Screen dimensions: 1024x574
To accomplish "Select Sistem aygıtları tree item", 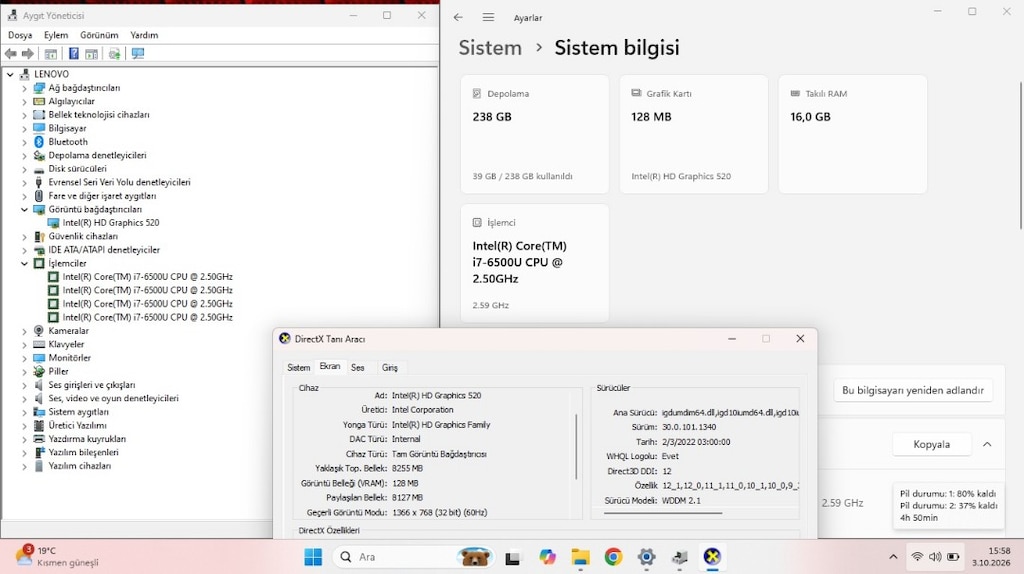I will (x=78, y=412).
